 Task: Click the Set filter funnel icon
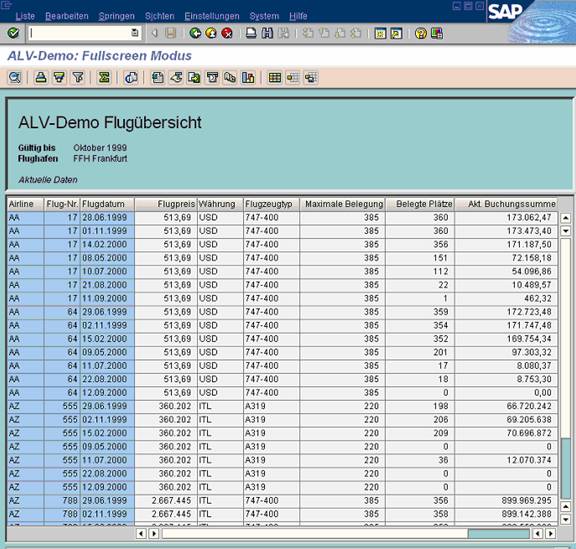click(x=78, y=78)
